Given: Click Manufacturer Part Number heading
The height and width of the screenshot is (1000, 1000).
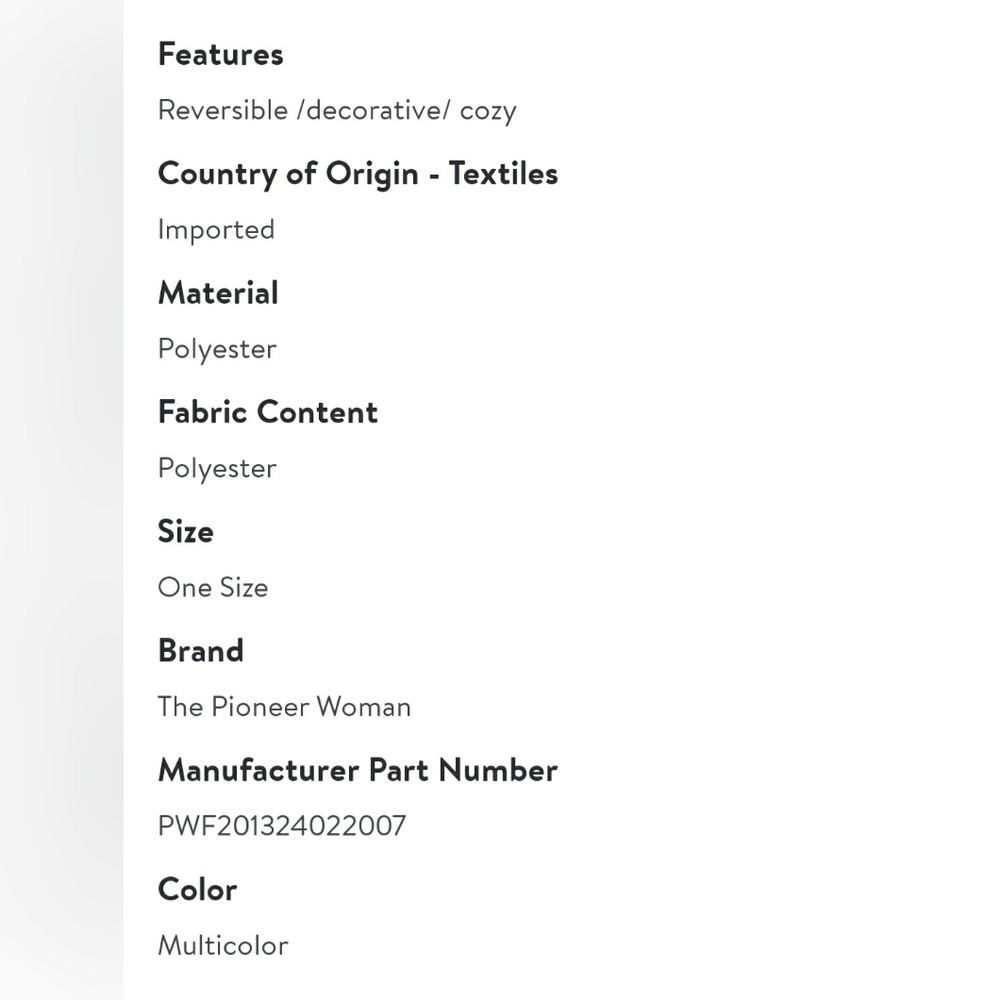Looking at the screenshot, I should coord(358,770).
